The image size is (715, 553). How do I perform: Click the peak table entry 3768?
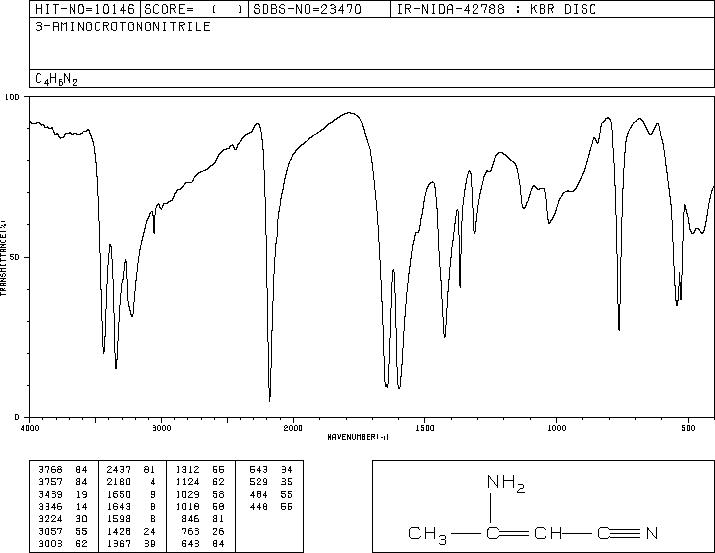point(50,470)
